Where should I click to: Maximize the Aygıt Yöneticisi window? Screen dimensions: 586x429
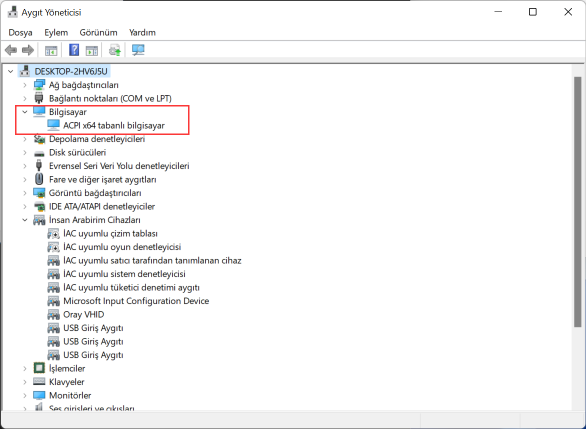coord(533,12)
